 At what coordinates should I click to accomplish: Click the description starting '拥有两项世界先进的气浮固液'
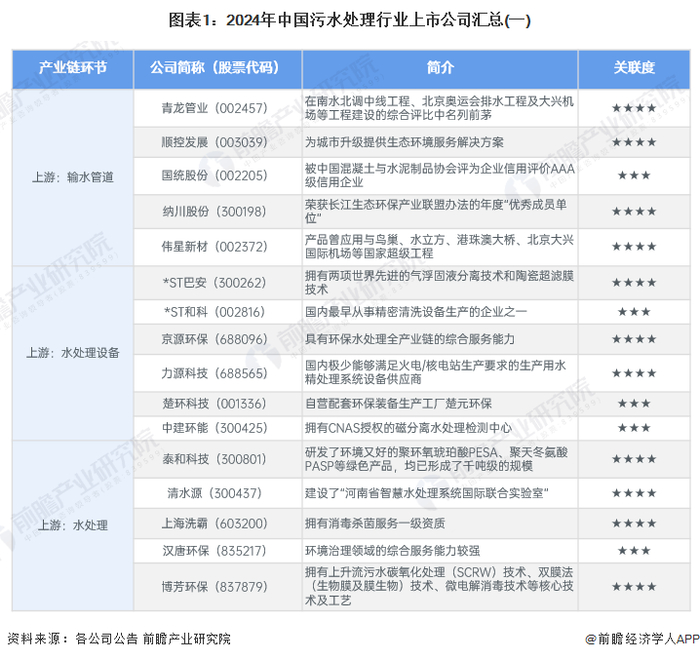click(x=439, y=283)
